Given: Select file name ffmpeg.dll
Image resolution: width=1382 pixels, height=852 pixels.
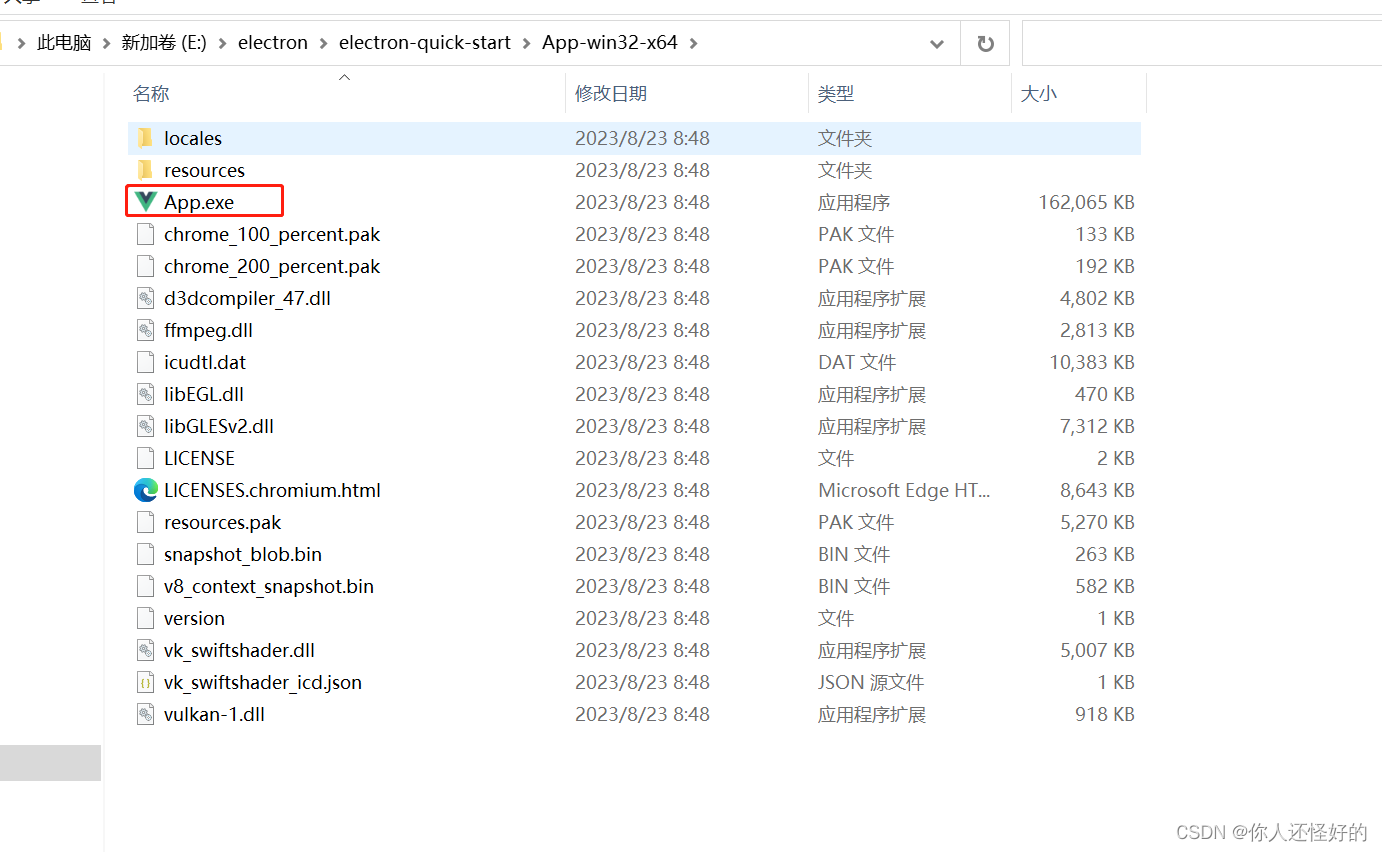Looking at the screenshot, I should [x=208, y=330].
